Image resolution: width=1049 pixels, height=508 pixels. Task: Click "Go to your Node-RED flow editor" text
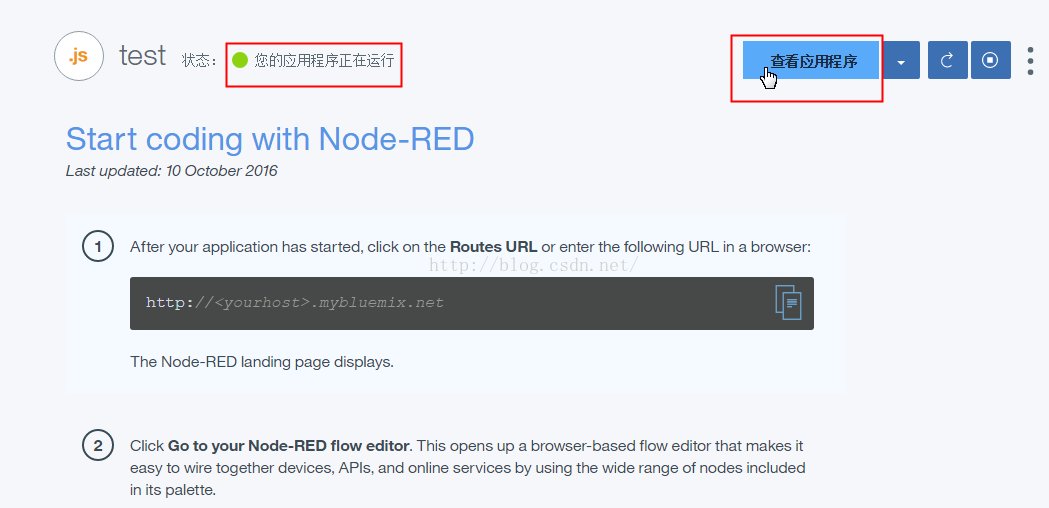point(289,446)
